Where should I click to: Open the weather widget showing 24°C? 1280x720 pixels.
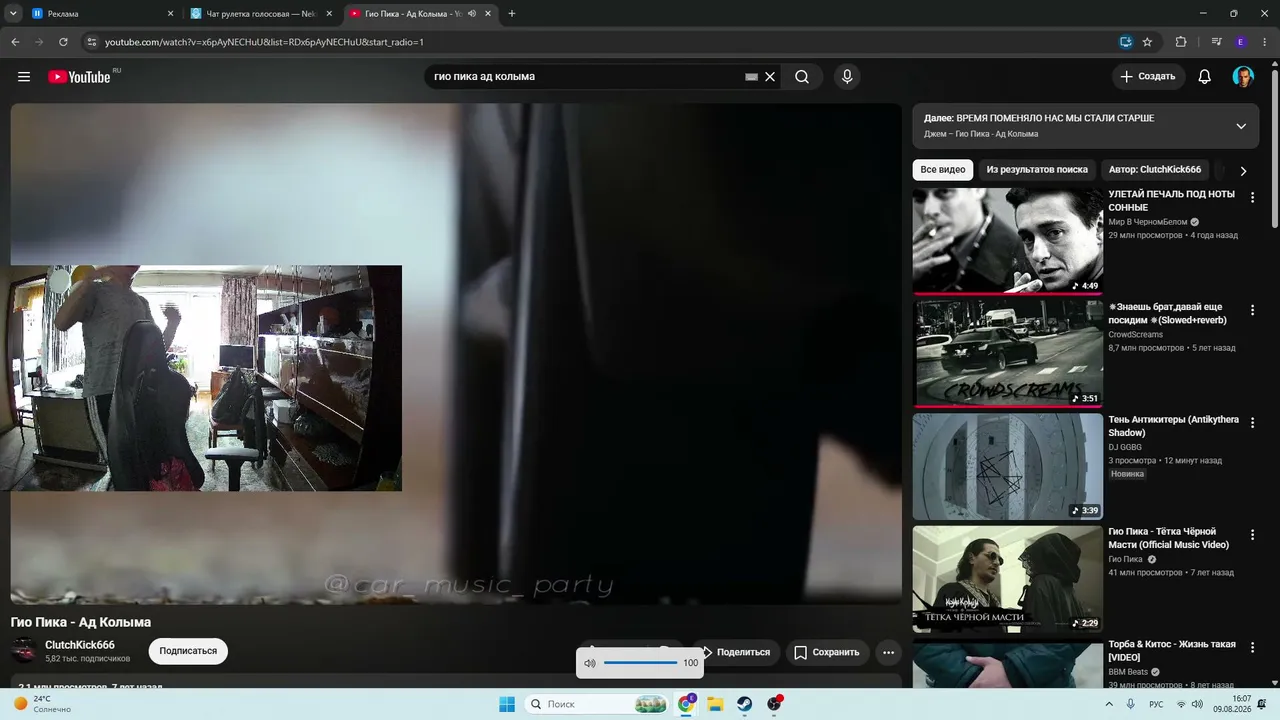pos(40,704)
